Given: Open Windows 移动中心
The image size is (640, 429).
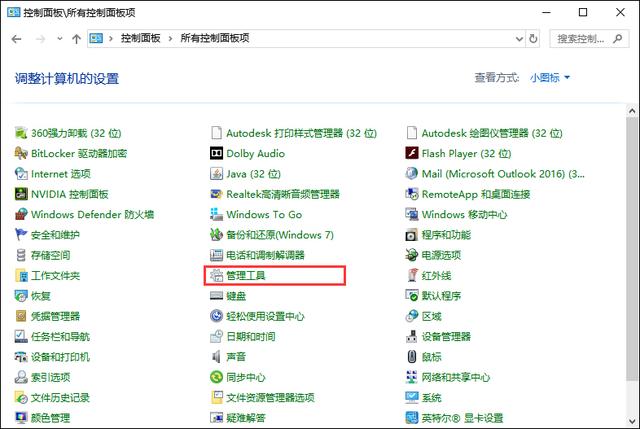Looking at the screenshot, I should (464, 215).
